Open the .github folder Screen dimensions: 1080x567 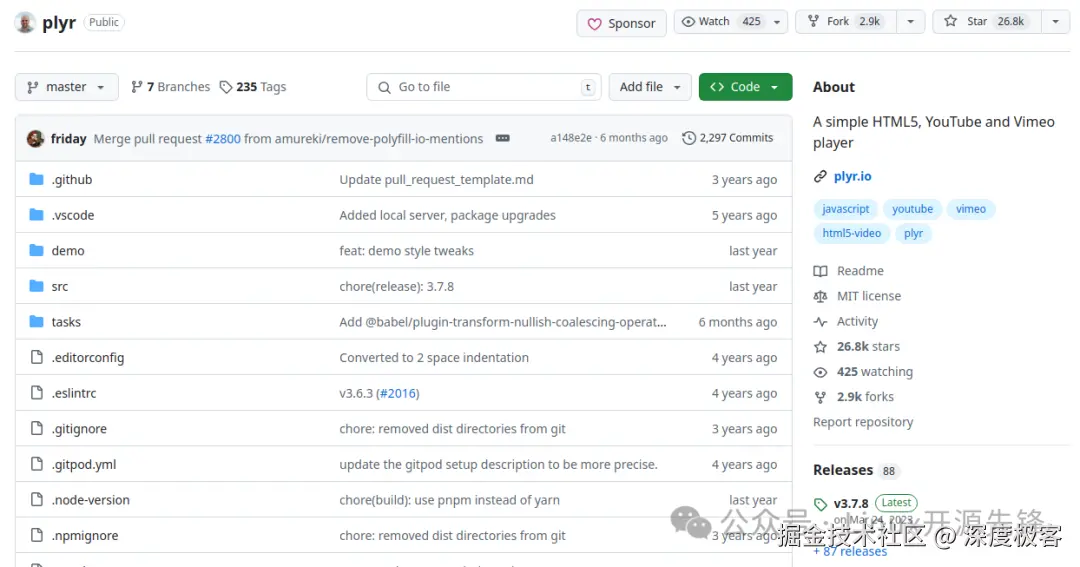click(x=72, y=180)
